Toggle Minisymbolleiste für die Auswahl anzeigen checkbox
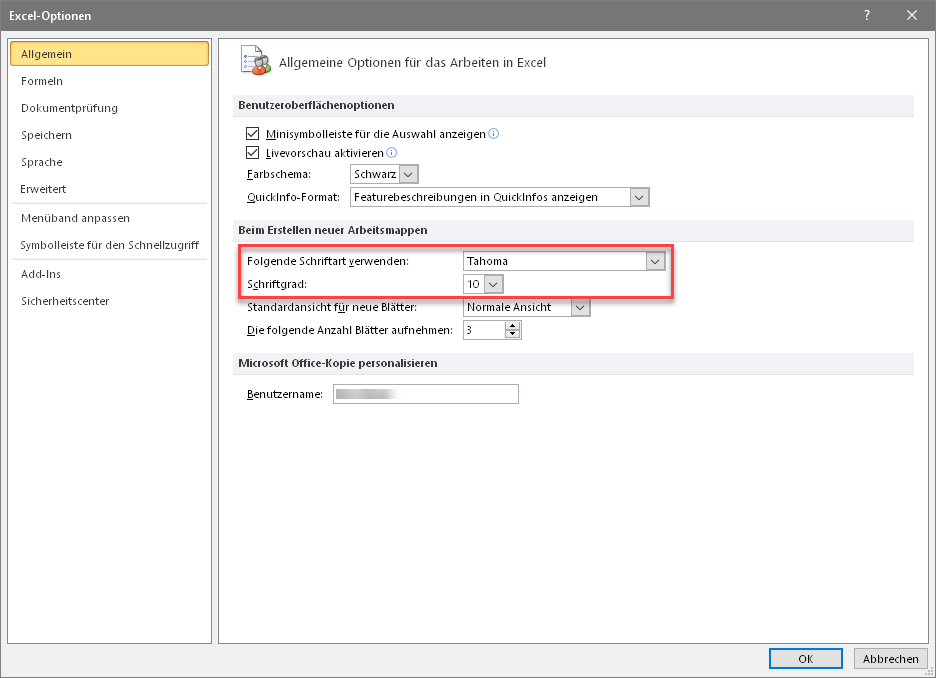 pyautogui.click(x=252, y=133)
